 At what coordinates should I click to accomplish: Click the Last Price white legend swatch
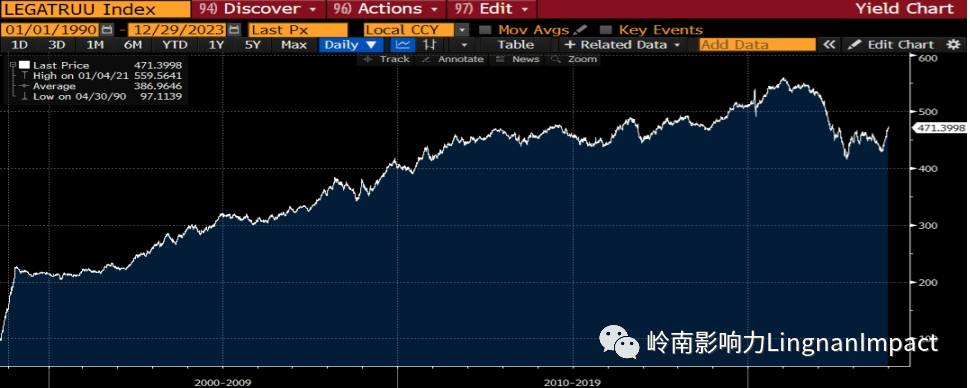[x=25, y=65]
